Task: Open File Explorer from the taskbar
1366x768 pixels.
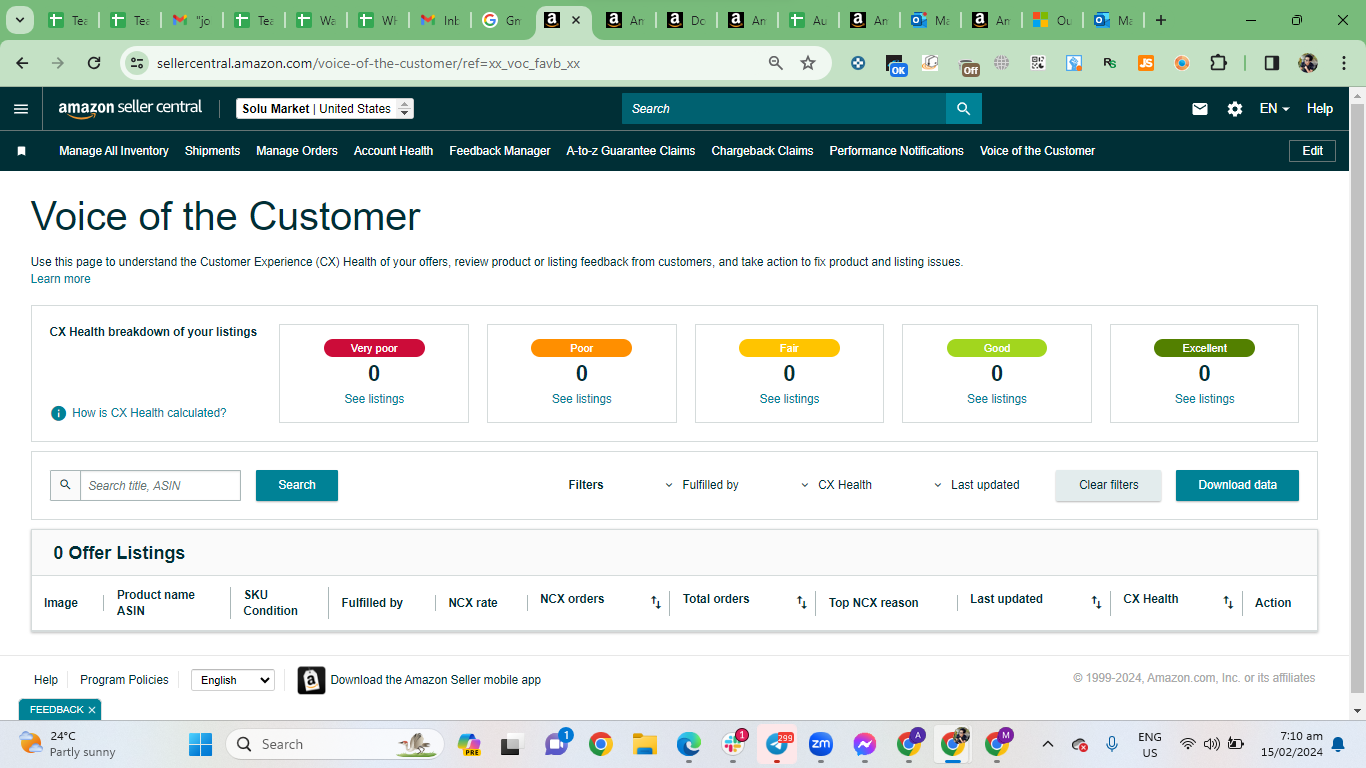Action: click(x=645, y=744)
